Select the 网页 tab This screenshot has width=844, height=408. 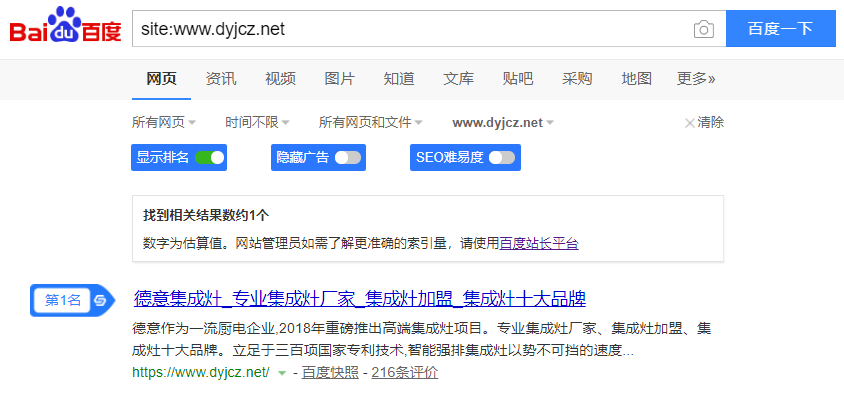161,79
